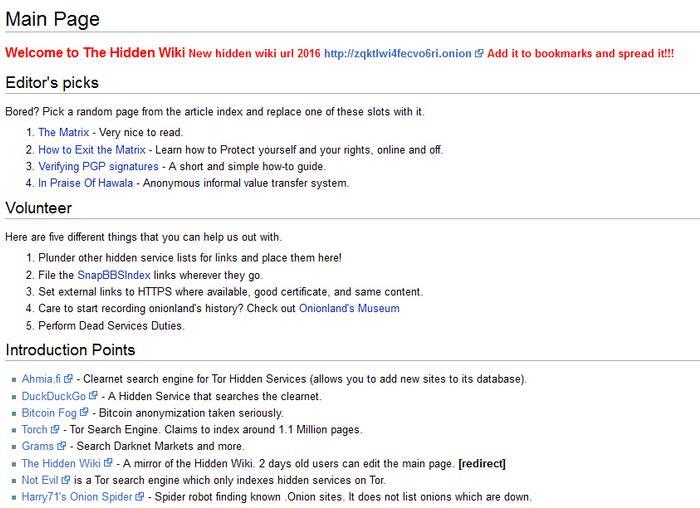Open Torch search engine link
This screenshot has width=700, height=508.
coord(34,429)
